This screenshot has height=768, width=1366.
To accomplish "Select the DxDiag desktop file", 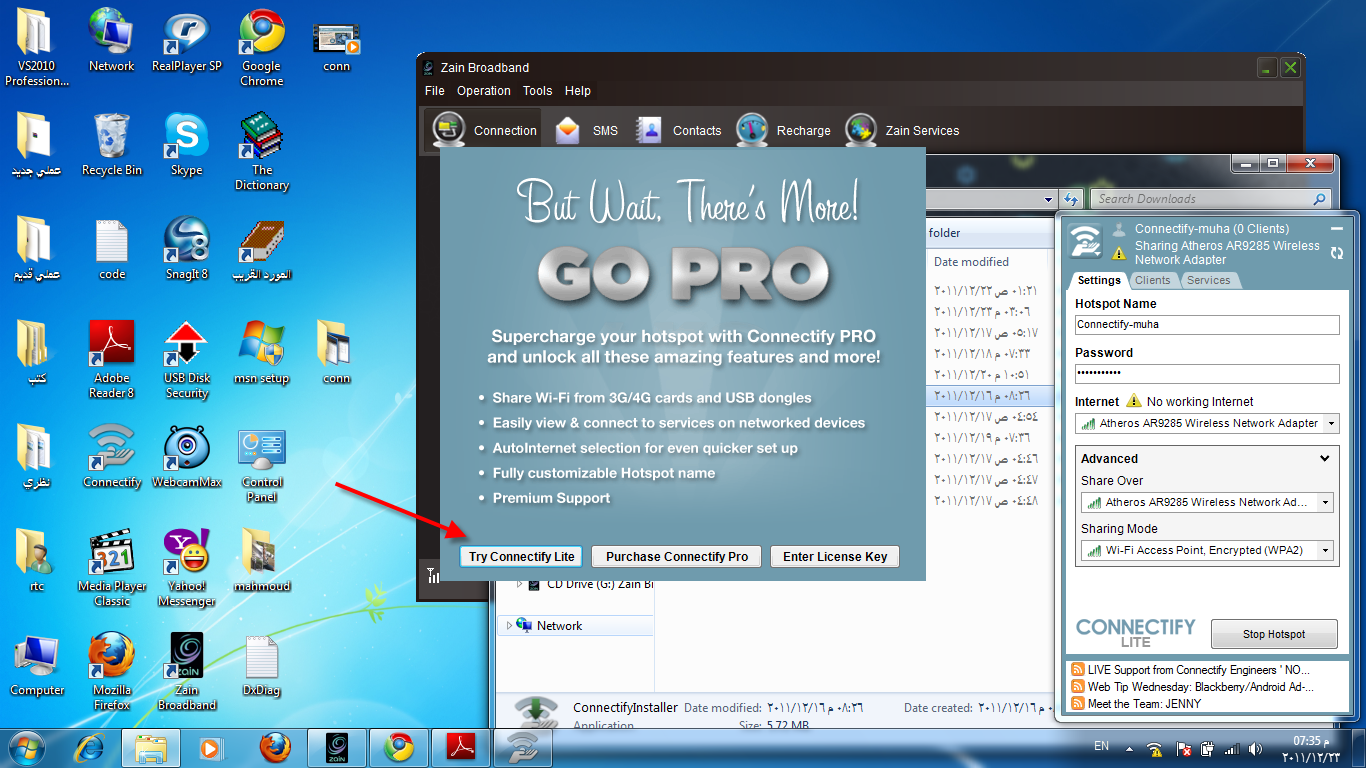I will (261, 666).
